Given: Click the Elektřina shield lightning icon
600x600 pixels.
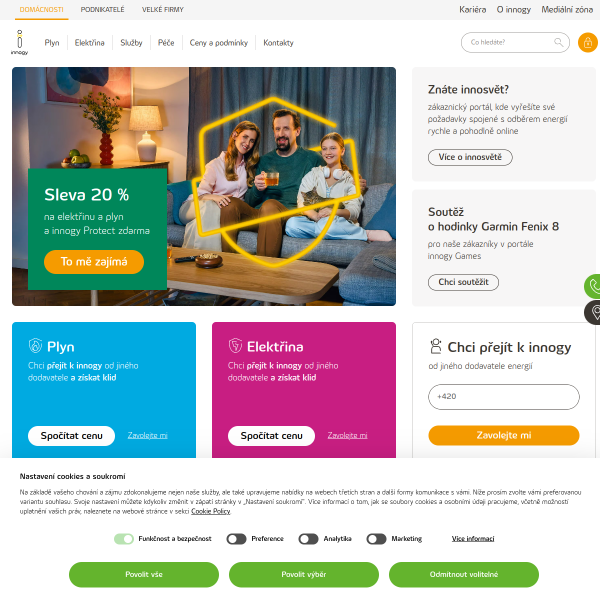Looking at the screenshot, I should pos(235,346).
